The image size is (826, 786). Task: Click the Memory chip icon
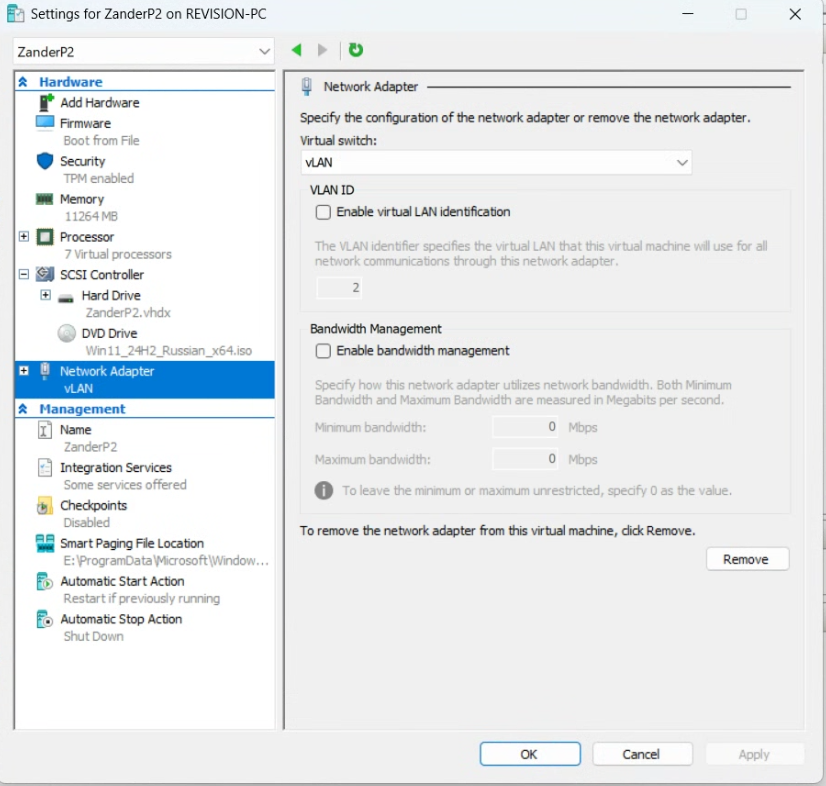(x=44, y=199)
